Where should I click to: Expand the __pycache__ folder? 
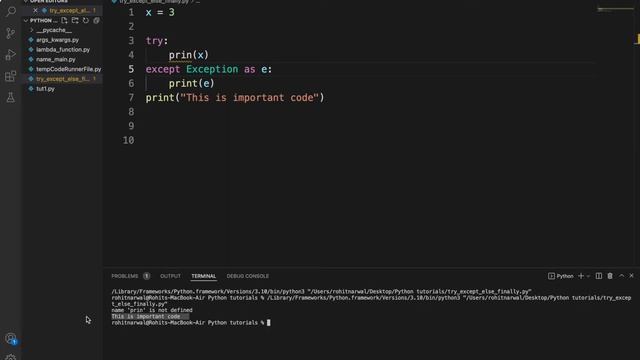pyautogui.click(x=54, y=30)
